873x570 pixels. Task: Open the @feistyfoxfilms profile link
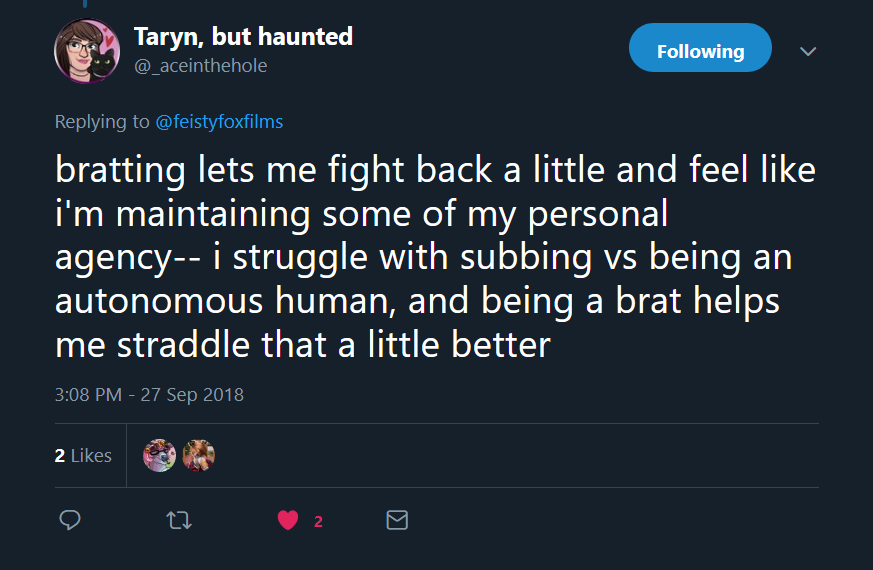(219, 122)
